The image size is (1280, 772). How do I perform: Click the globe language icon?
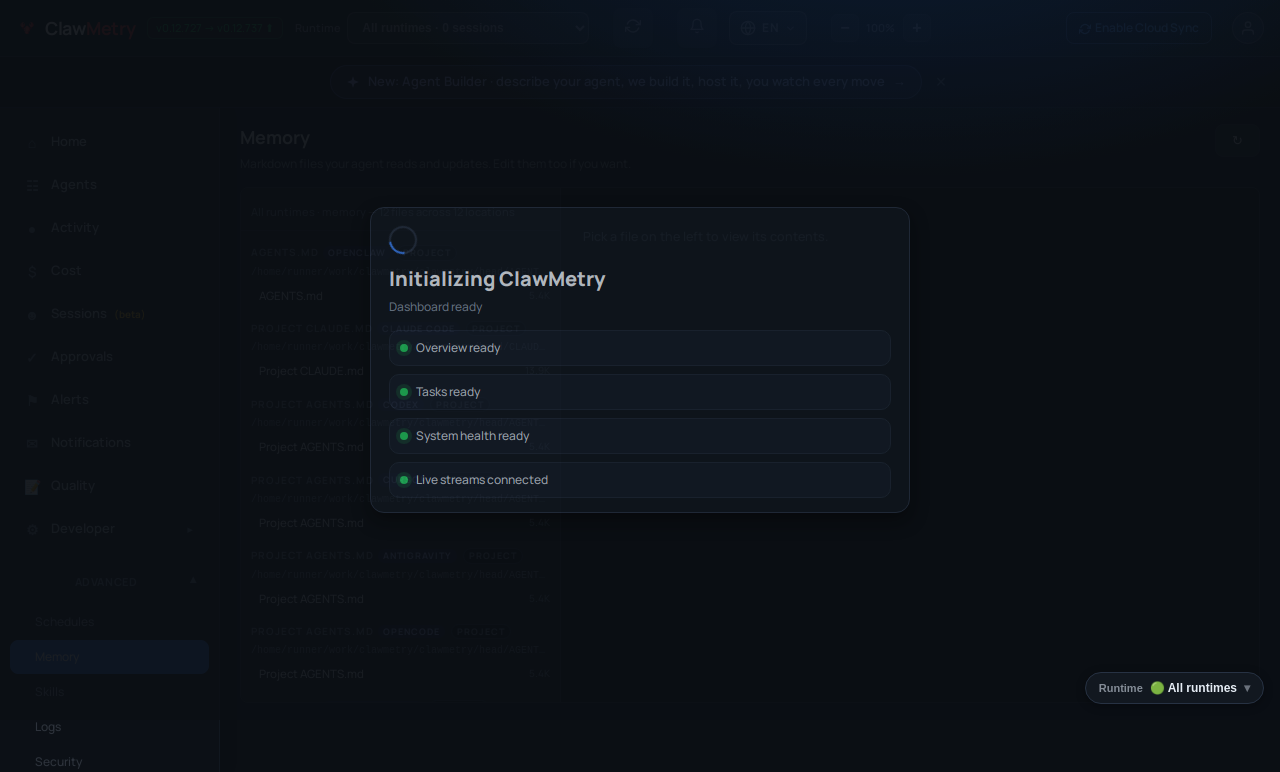(748, 28)
